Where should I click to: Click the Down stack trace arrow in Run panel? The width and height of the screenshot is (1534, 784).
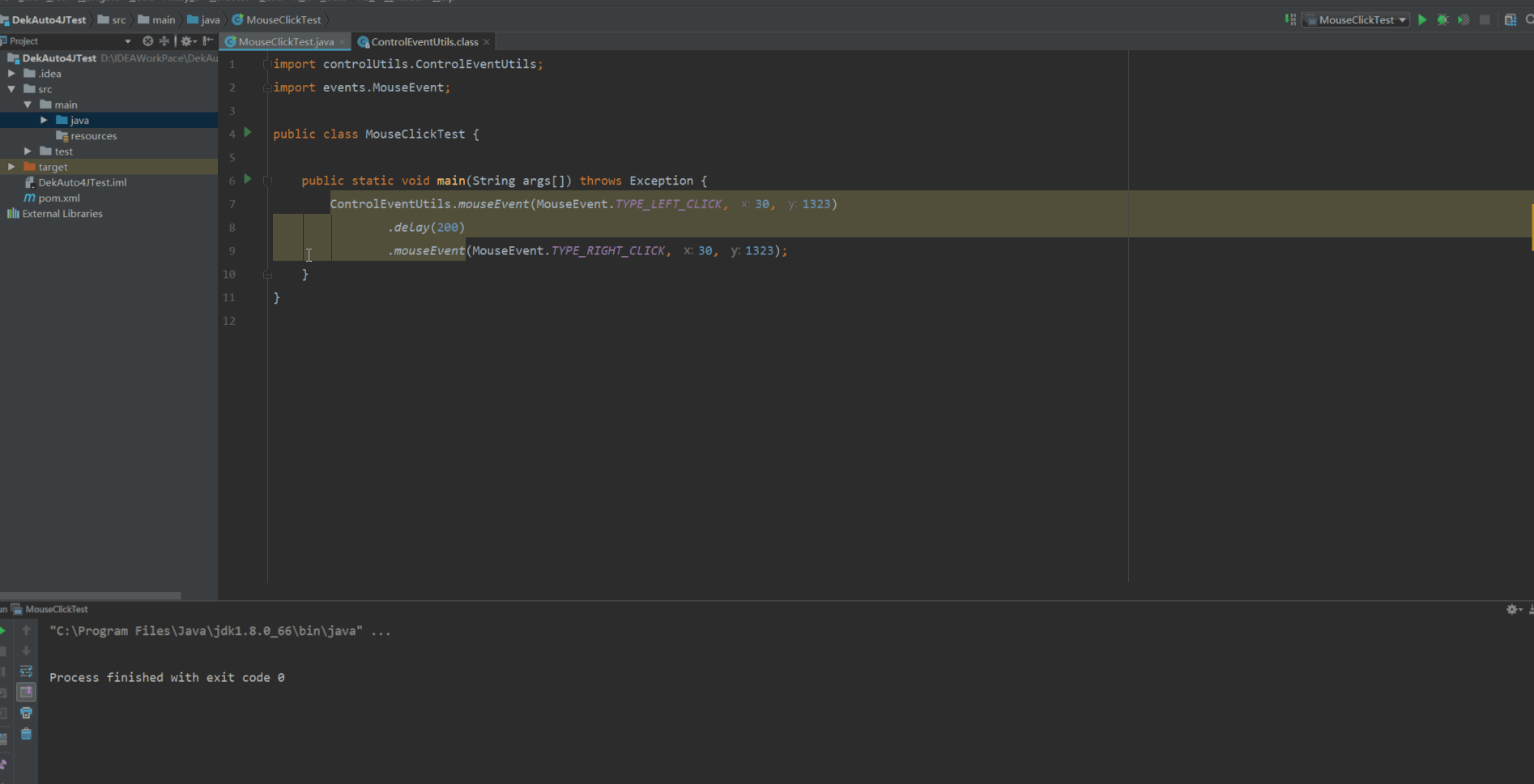(26, 650)
